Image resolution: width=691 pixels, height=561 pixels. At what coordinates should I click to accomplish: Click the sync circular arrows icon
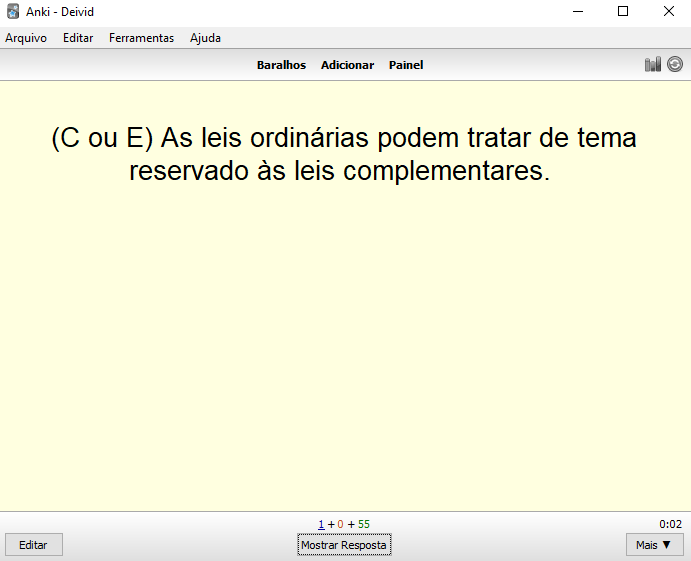(675, 64)
